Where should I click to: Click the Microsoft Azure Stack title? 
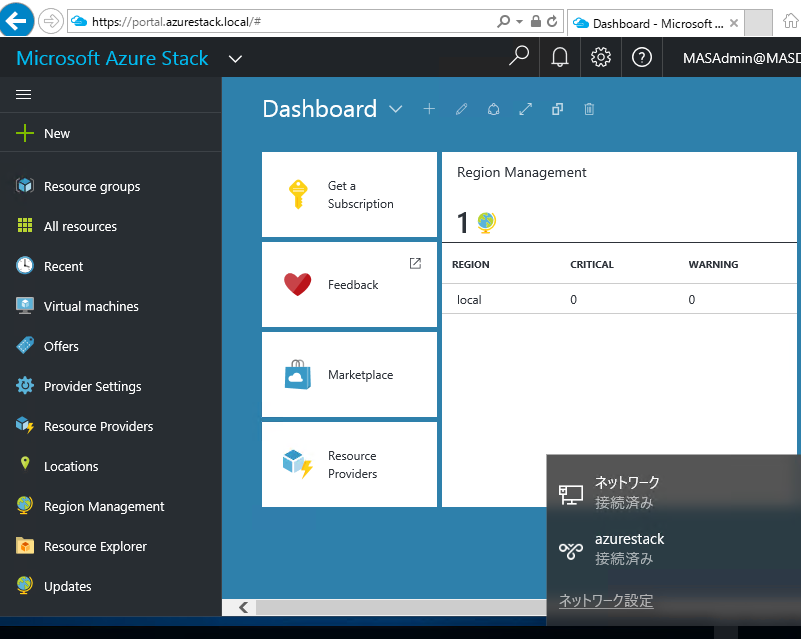(x=112, y=58)
